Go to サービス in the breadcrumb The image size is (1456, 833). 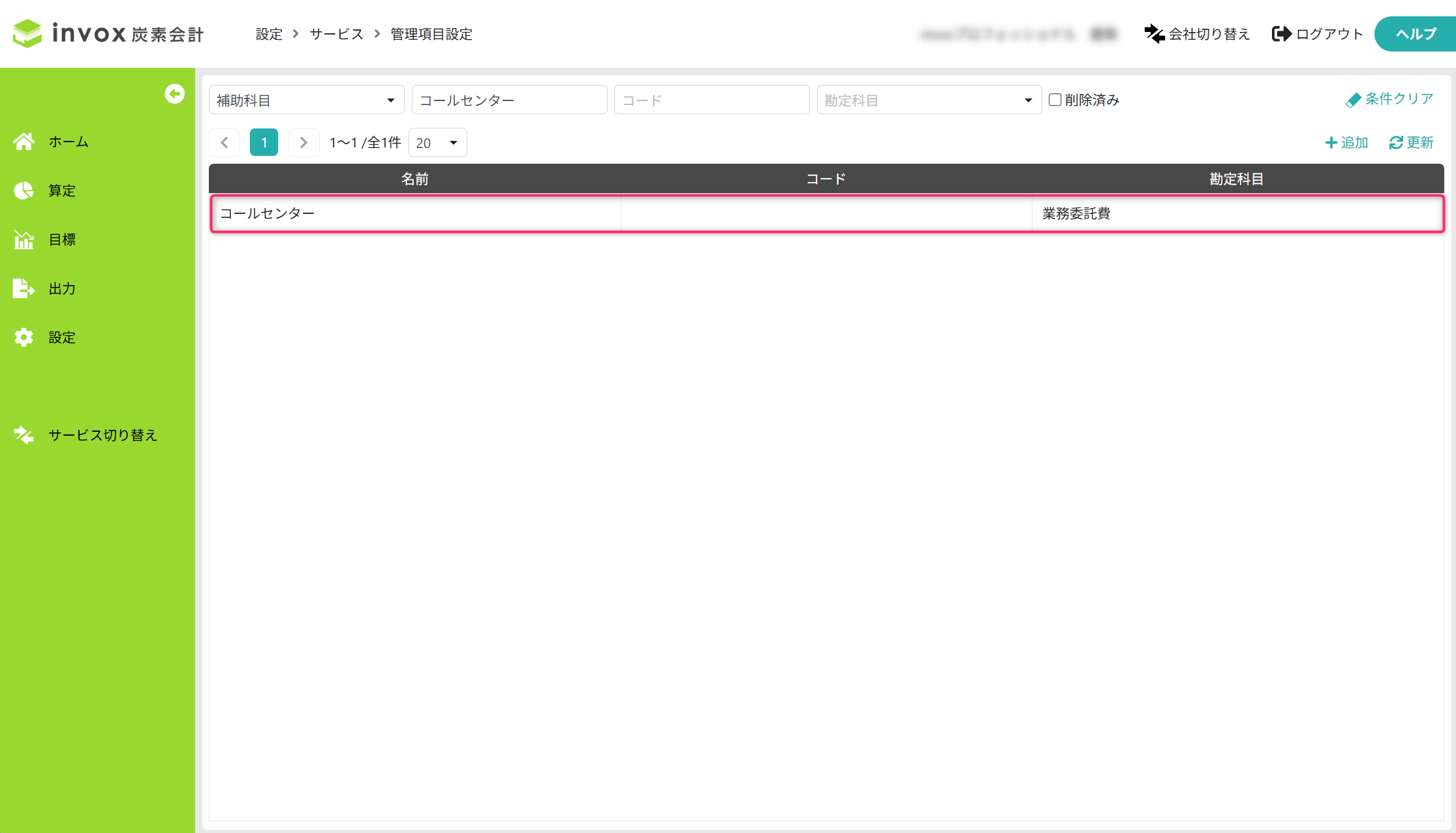pyautogui.click(x=336, y=34)
